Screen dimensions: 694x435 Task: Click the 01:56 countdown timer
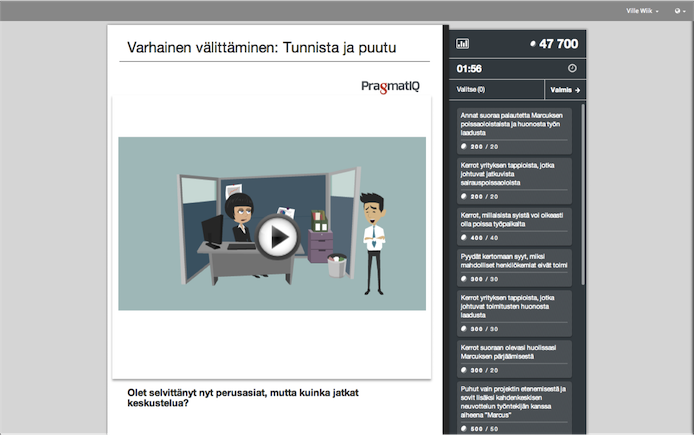pos(469,69)
